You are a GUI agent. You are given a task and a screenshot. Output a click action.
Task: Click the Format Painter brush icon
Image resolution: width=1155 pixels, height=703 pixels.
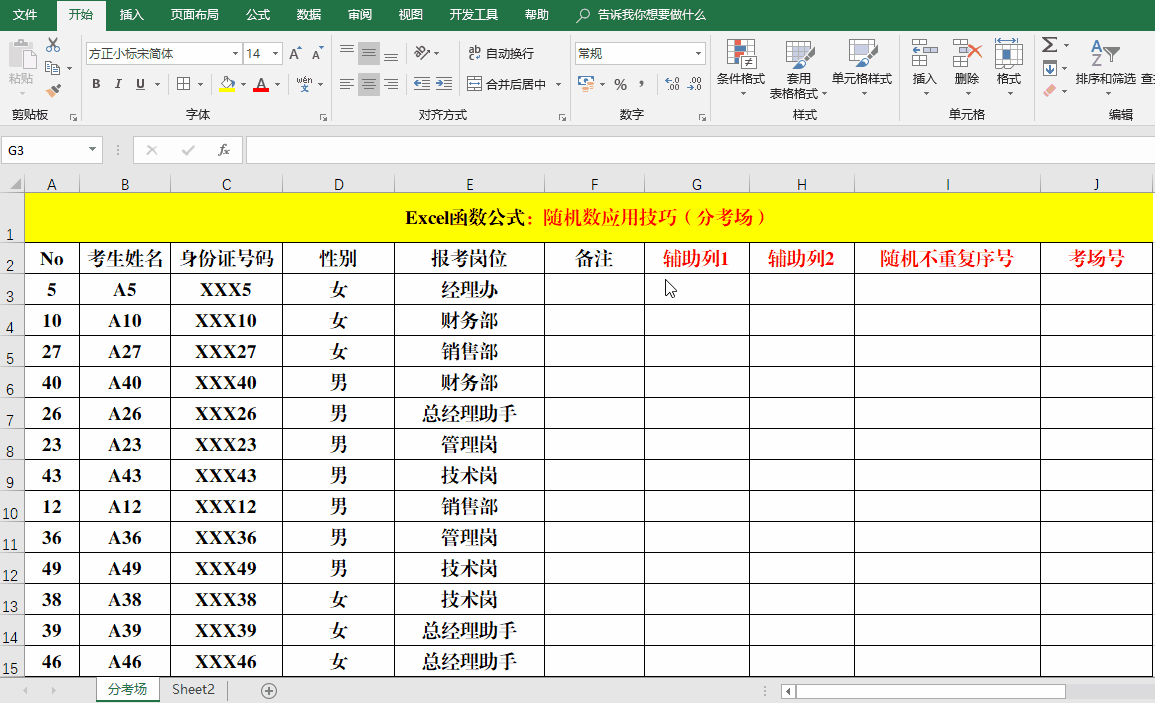pos(53,90)
